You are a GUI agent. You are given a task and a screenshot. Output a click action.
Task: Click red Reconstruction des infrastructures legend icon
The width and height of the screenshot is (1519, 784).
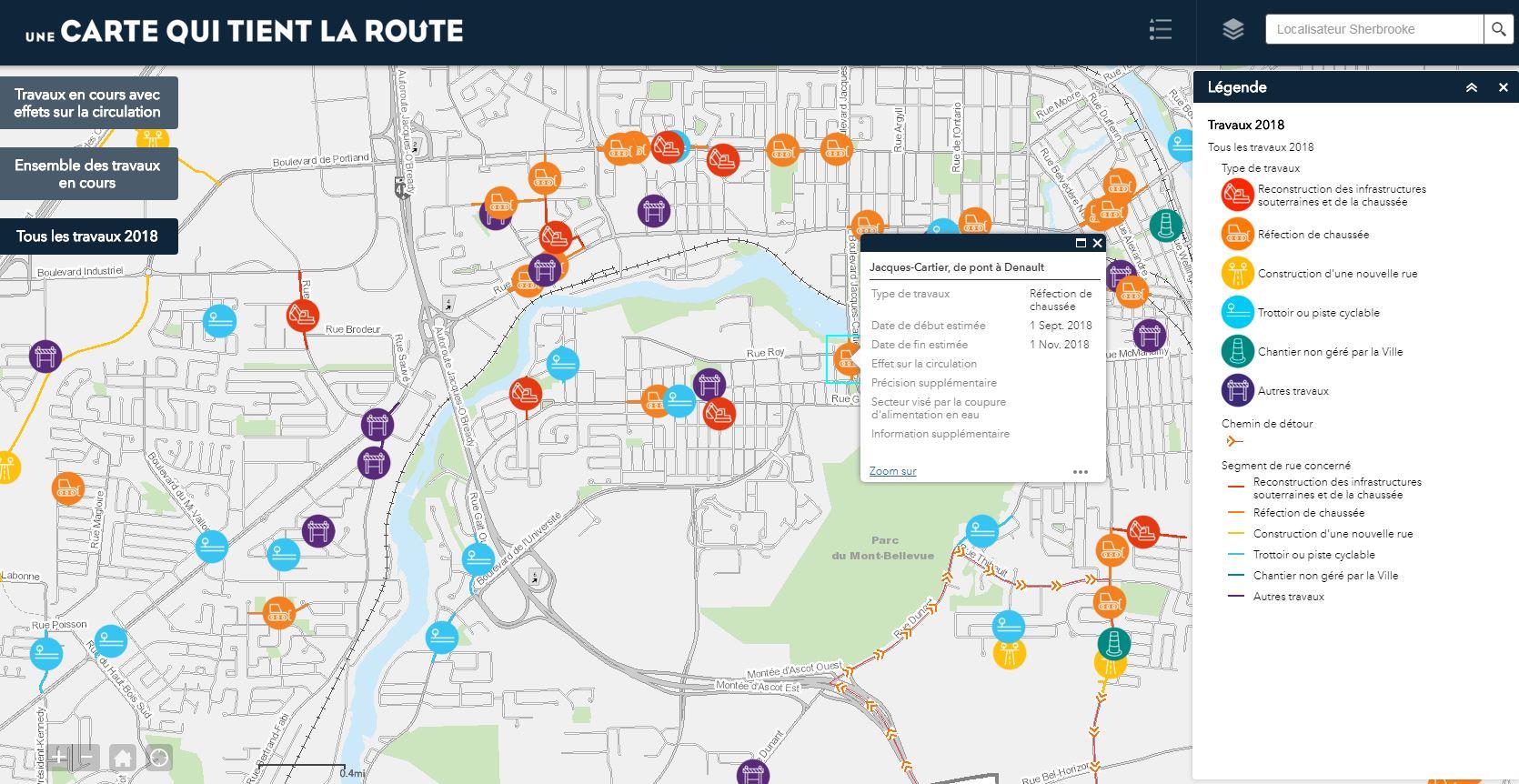coord(1237,196)
